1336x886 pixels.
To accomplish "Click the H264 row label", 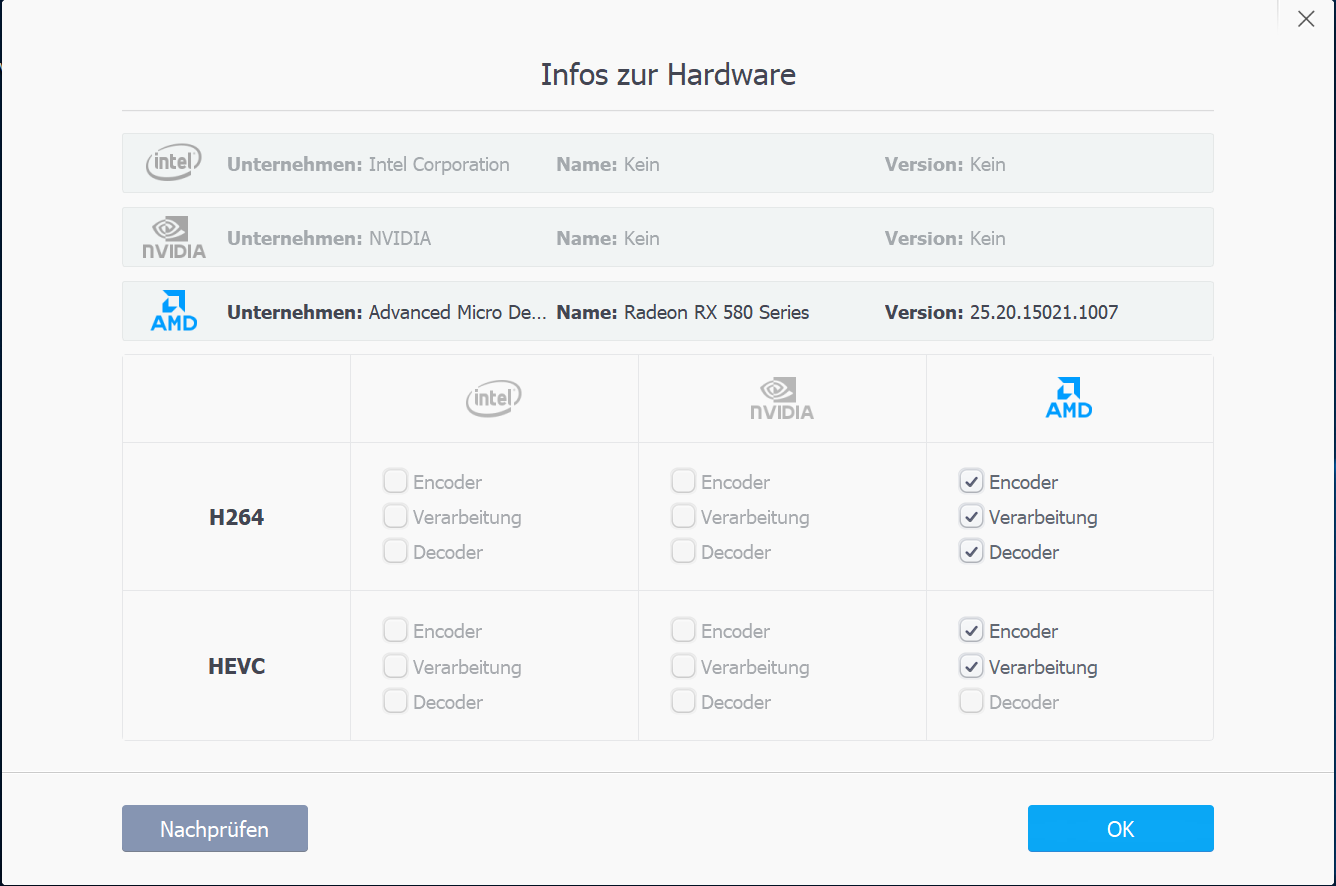I will (x=237, y=517).
